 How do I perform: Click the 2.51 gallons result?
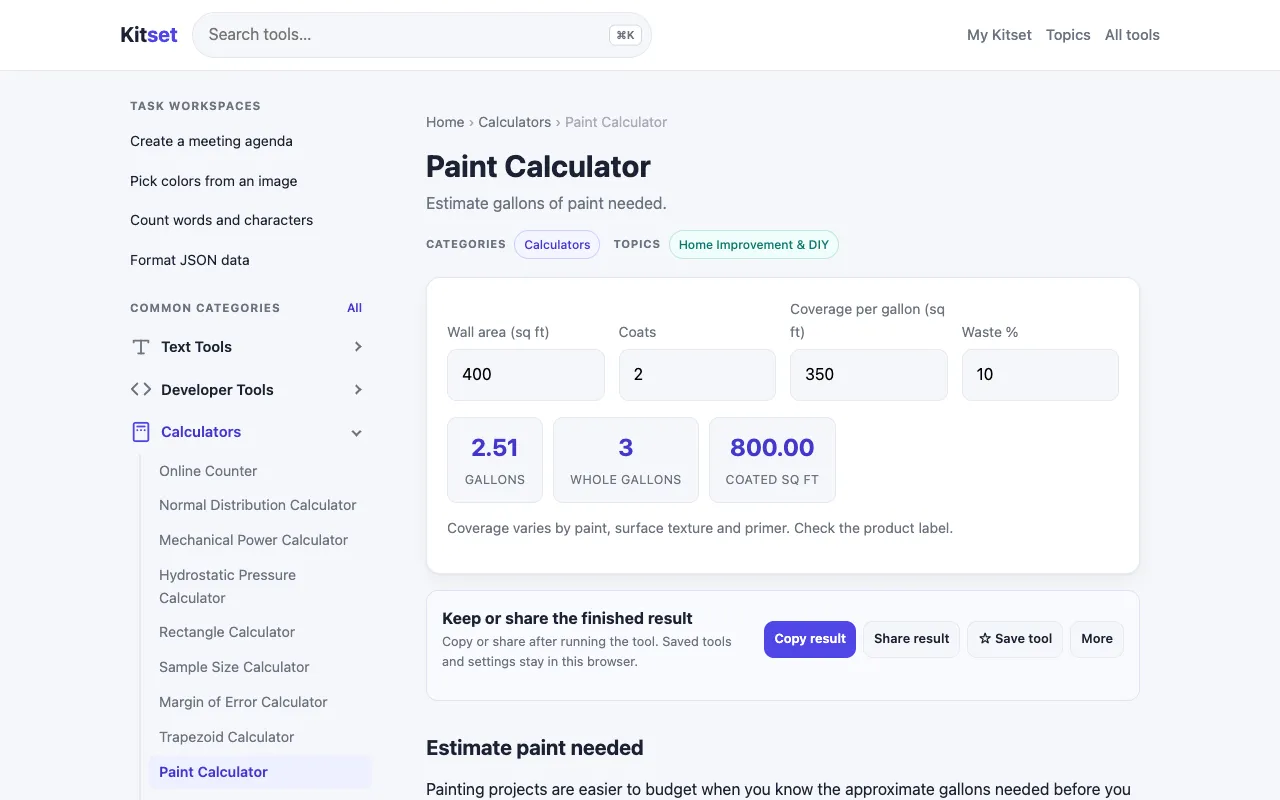[495, 460]
